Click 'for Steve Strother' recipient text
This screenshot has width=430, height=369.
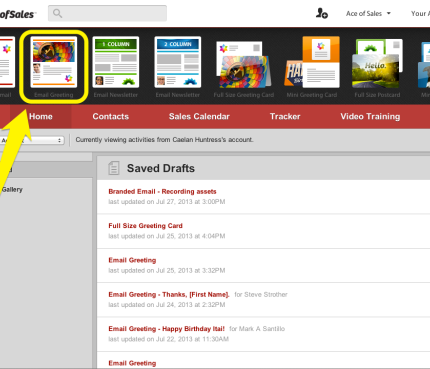click(x=261, y=295)
